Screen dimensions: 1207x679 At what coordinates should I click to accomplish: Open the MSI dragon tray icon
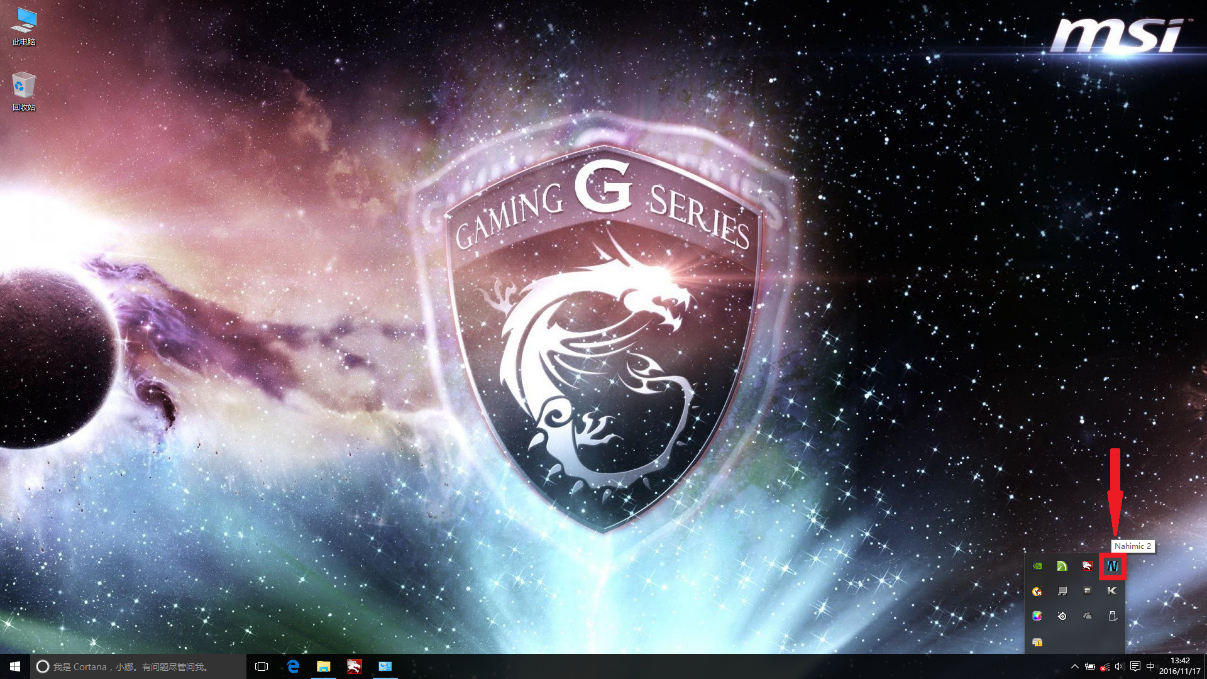pyautogui.click(x=1087, y=566)
